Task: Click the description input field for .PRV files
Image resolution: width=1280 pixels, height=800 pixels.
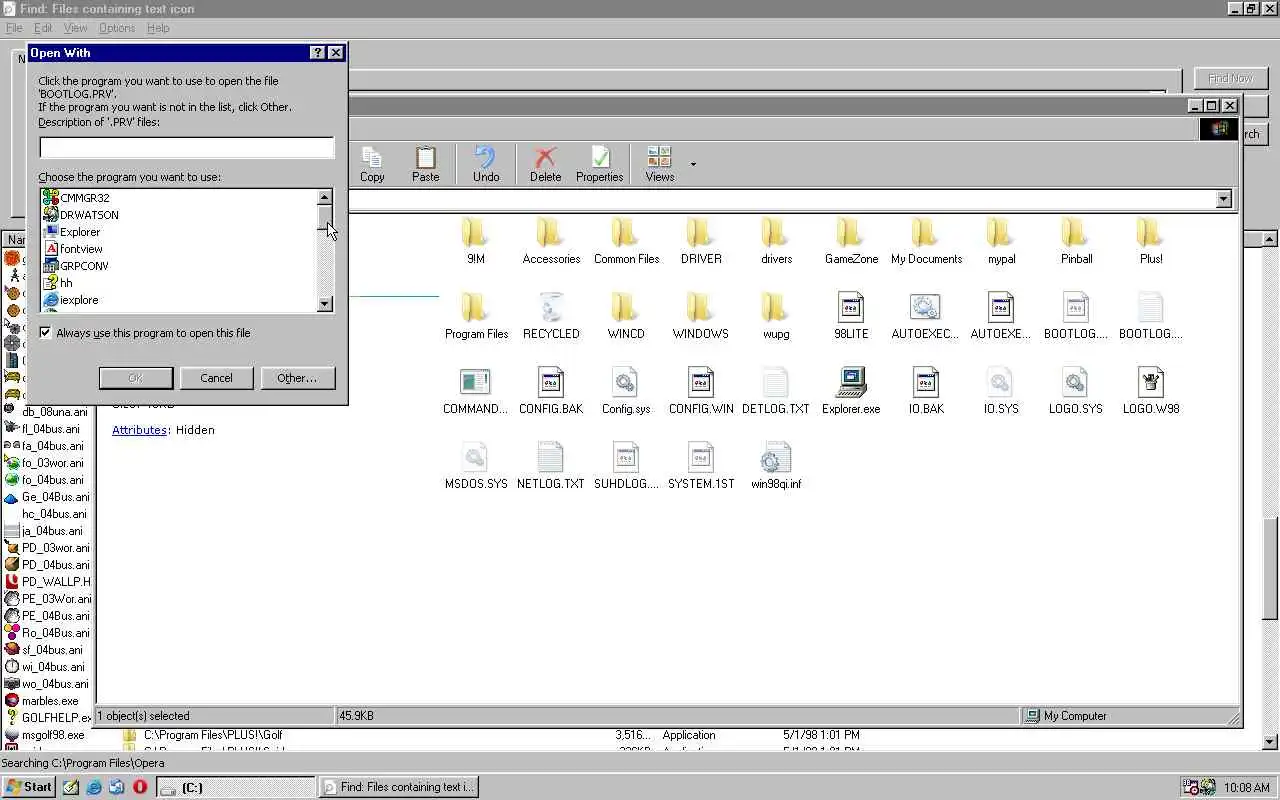Action: coord(187,148)
